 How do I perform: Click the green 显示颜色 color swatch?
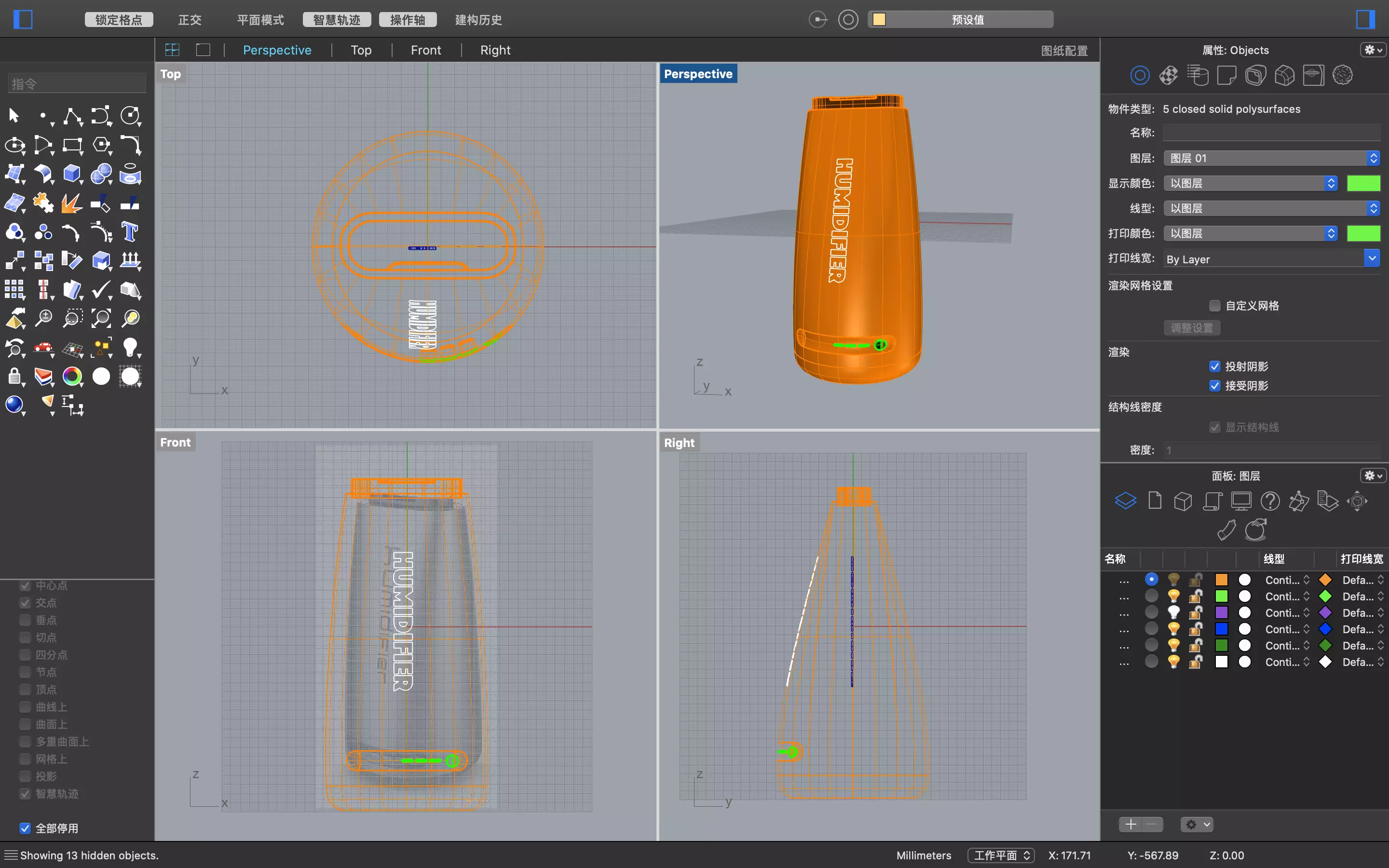pyautogui.click(x=1363, y=183)
